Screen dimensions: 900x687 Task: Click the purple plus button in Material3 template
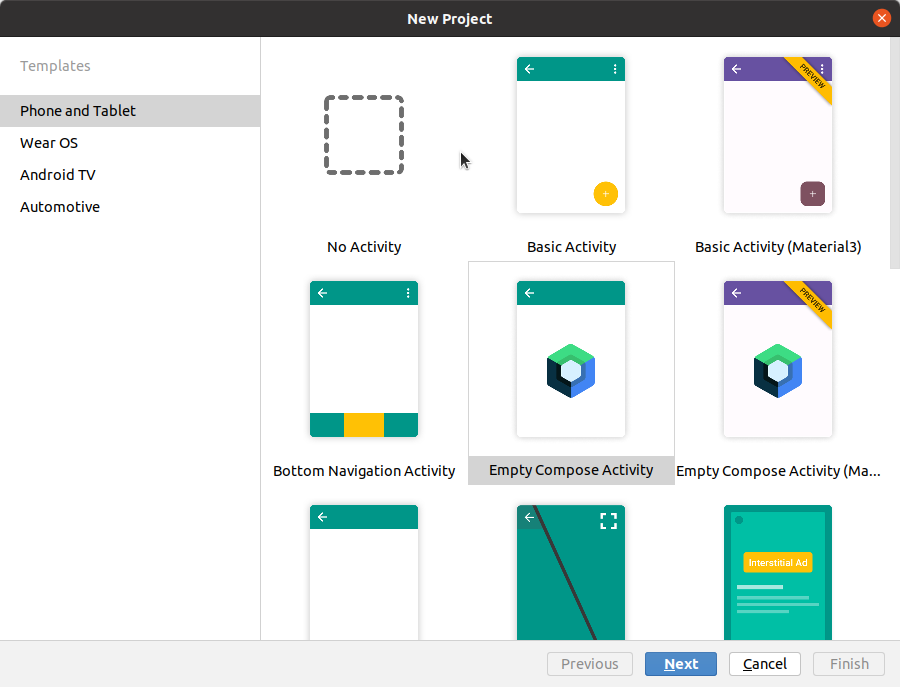pos(813,194)
